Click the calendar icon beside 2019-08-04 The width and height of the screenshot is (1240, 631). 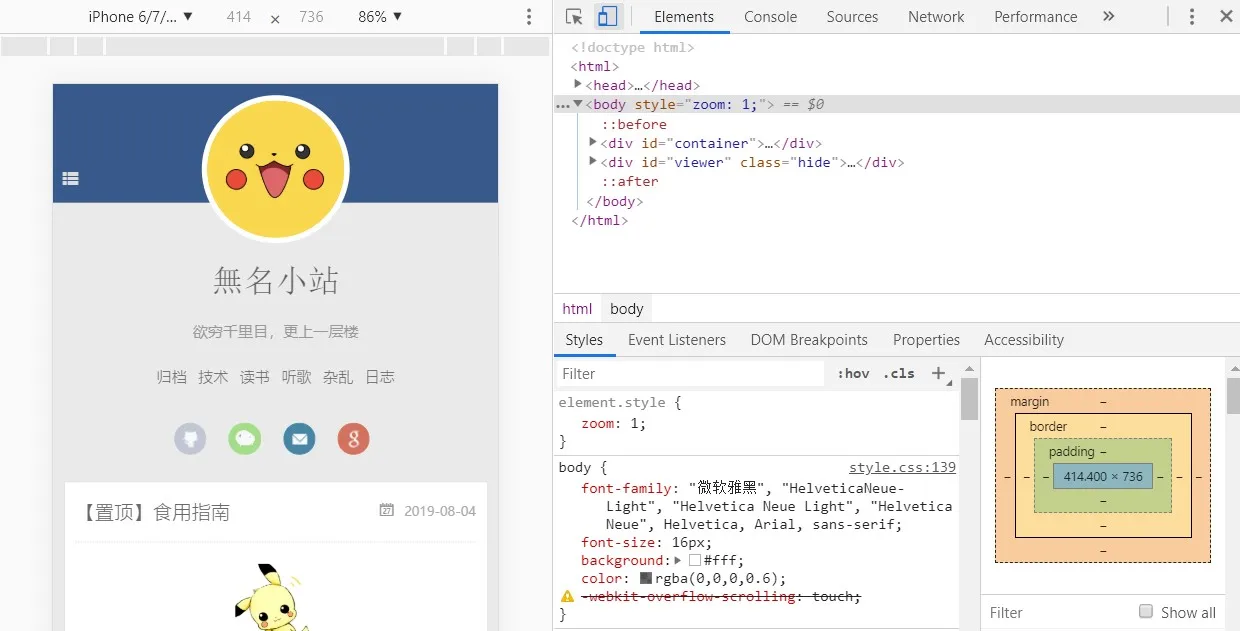click(x=386, y=511)
